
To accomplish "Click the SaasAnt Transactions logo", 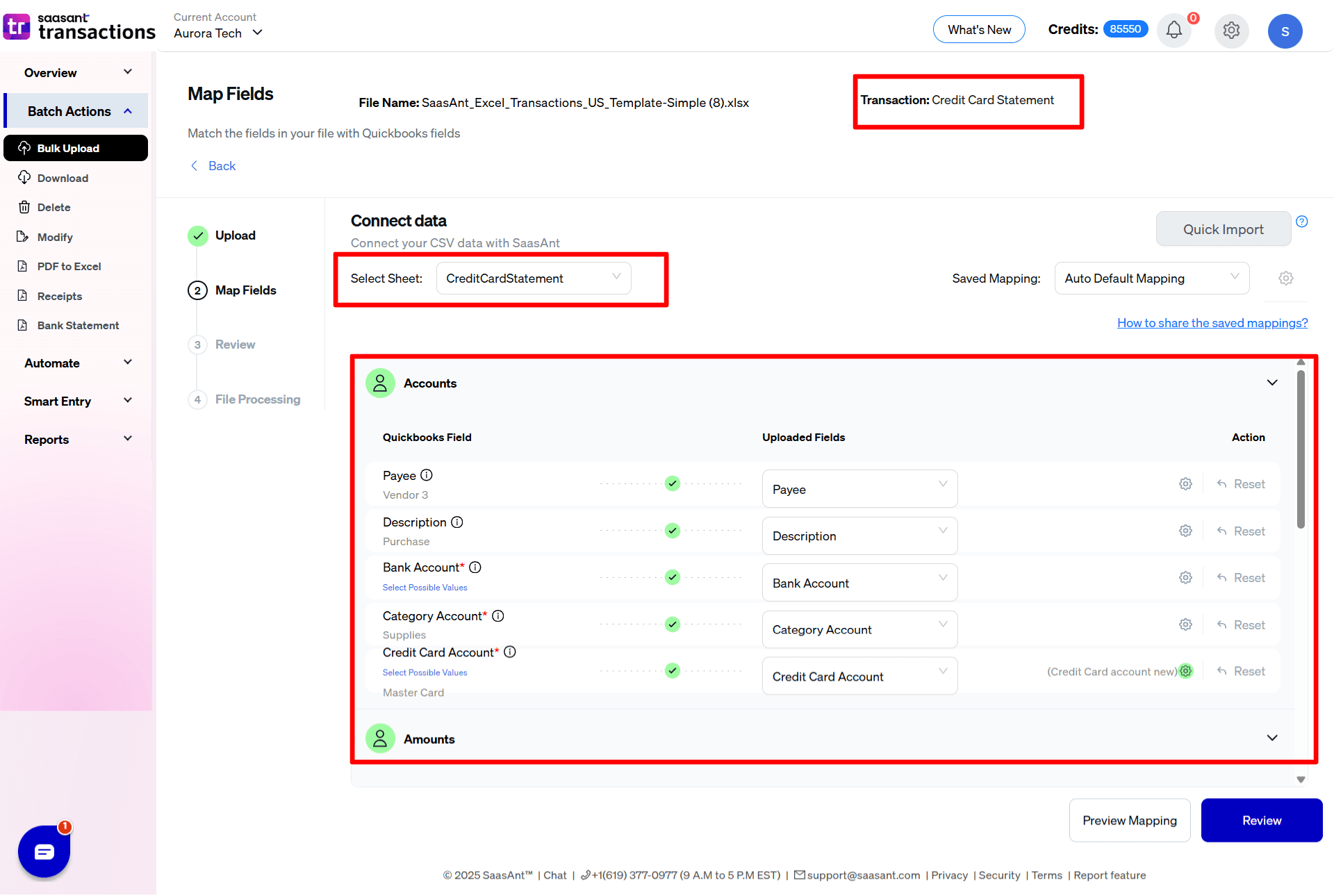I will [79, 26].
